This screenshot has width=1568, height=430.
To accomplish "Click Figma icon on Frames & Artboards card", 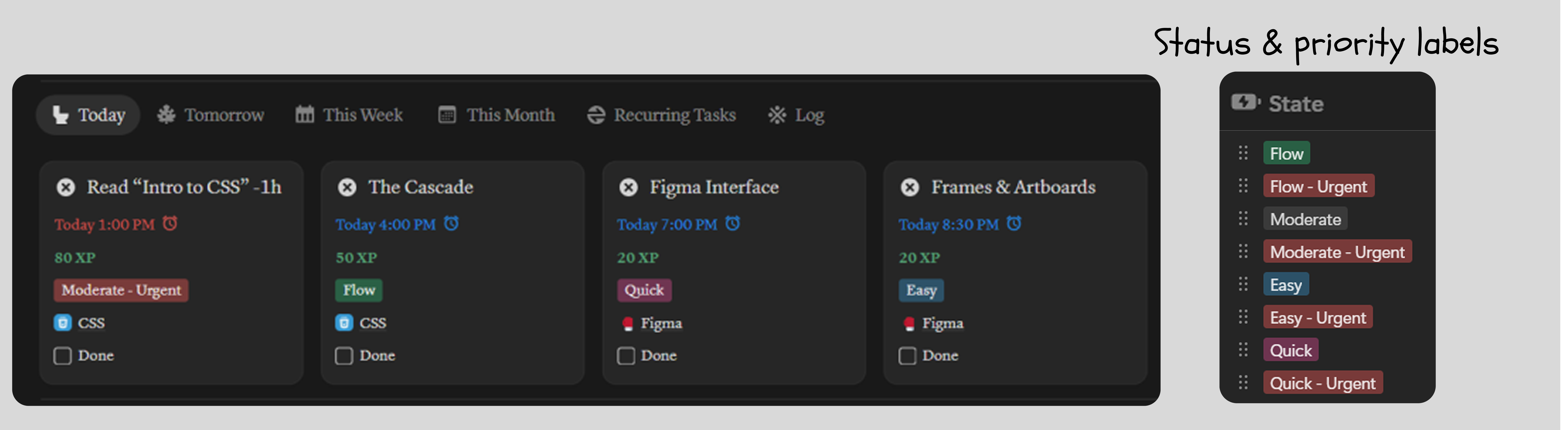I will pos(909,323).
